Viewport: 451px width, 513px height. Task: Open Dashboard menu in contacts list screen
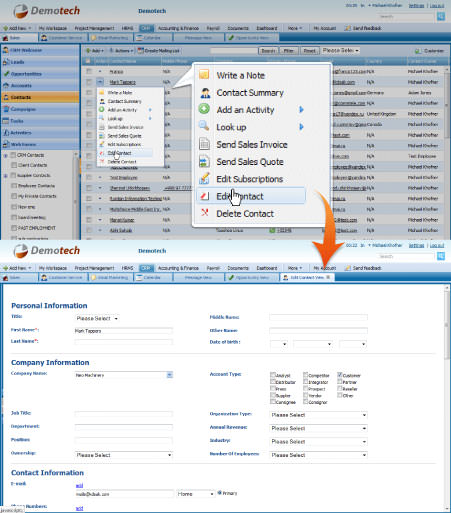[x=267, y=28]
